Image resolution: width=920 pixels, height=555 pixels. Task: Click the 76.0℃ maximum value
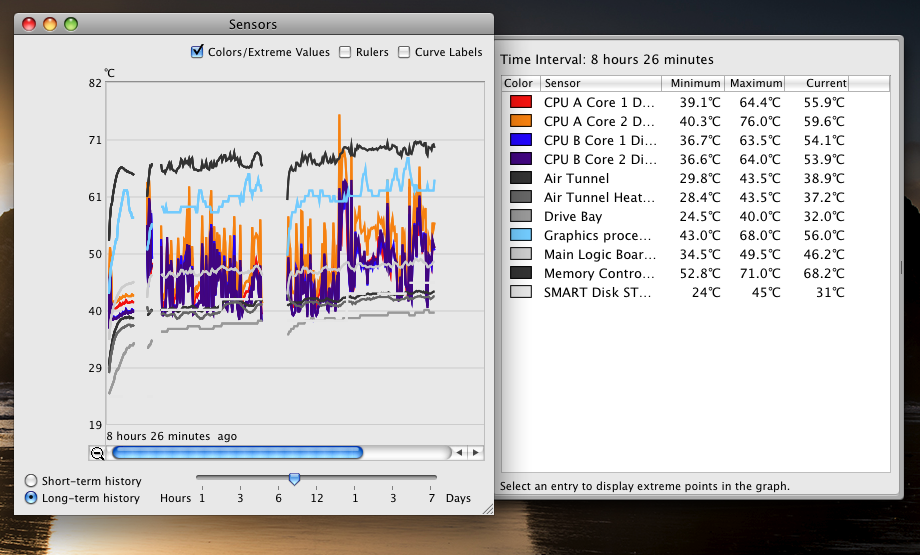pyautogui.click(x=760, y=121)
